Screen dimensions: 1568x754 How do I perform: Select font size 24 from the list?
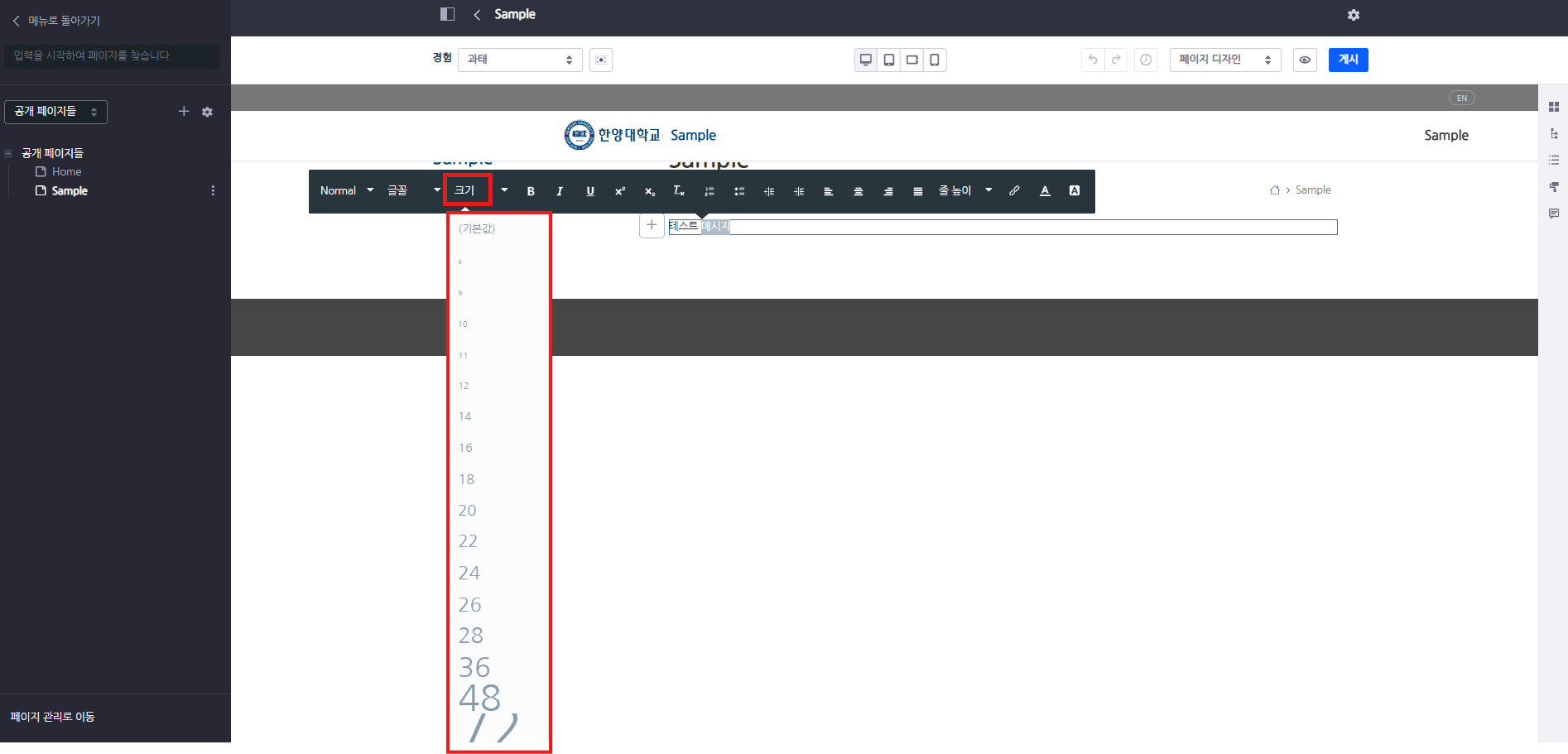point(469,573)
